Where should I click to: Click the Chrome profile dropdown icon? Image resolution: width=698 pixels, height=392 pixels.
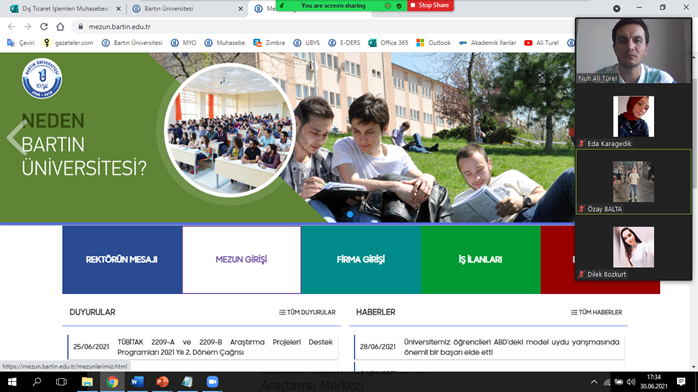(617, 8)
